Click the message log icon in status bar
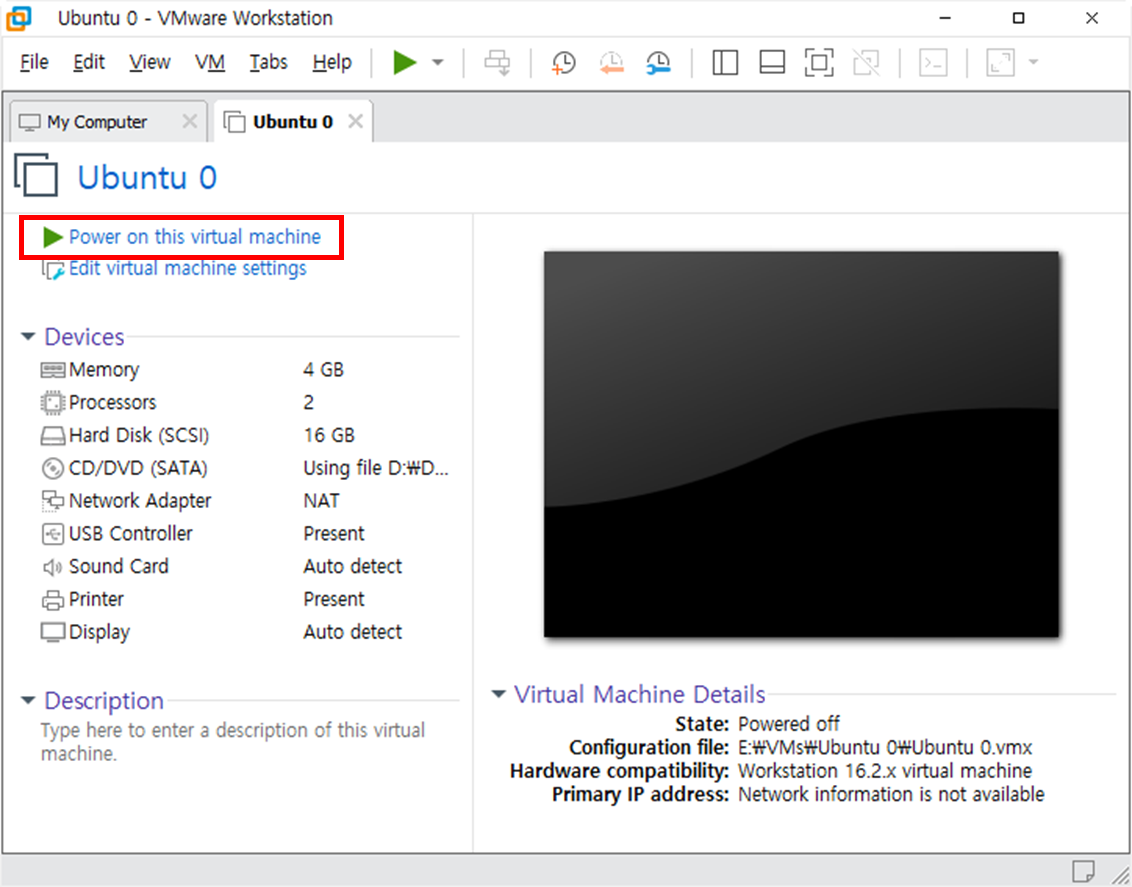Screen dimensions: 1132x887 point(1083,871)
